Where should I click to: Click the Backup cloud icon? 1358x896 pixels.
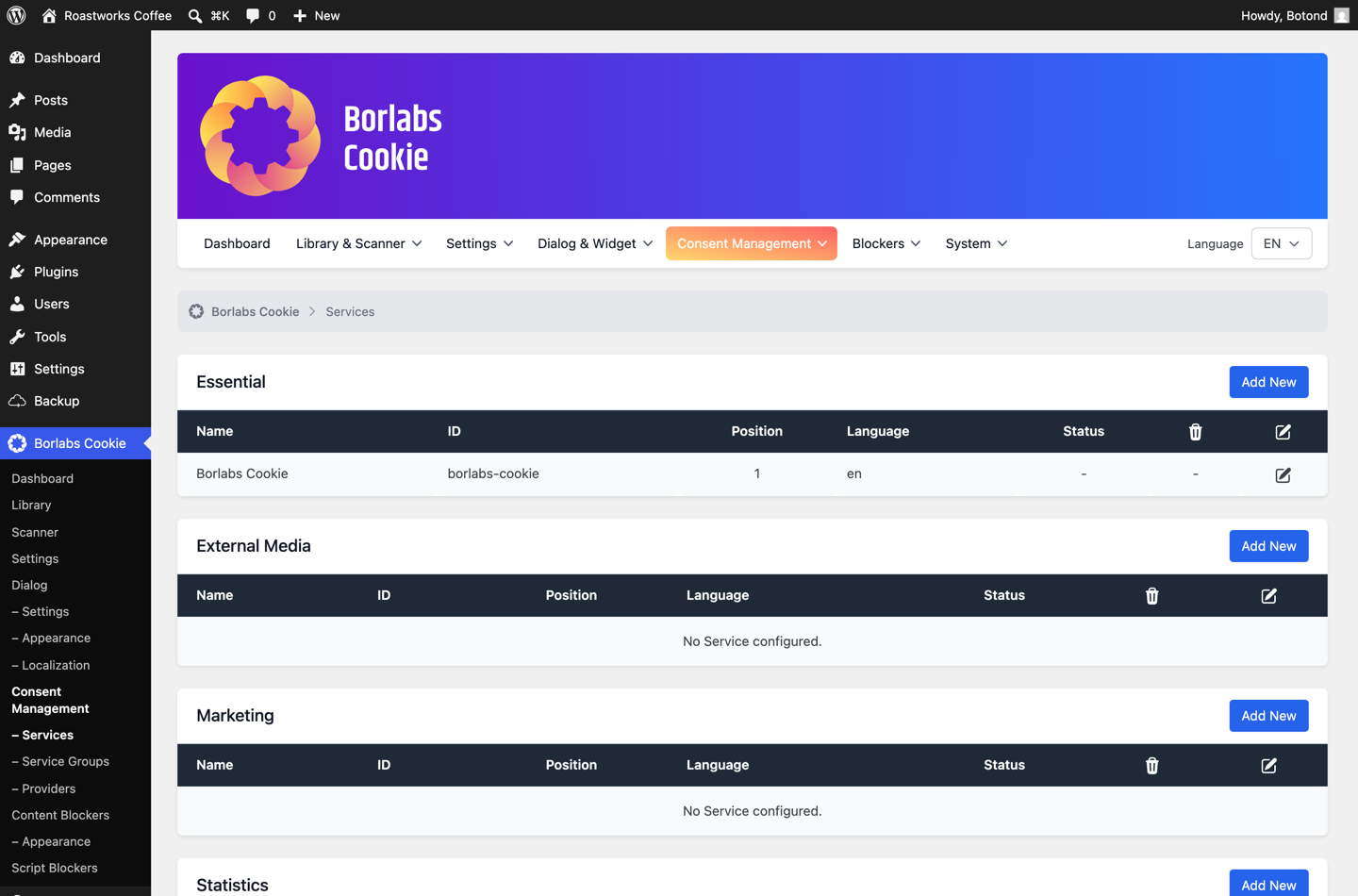tap(17, 401)
